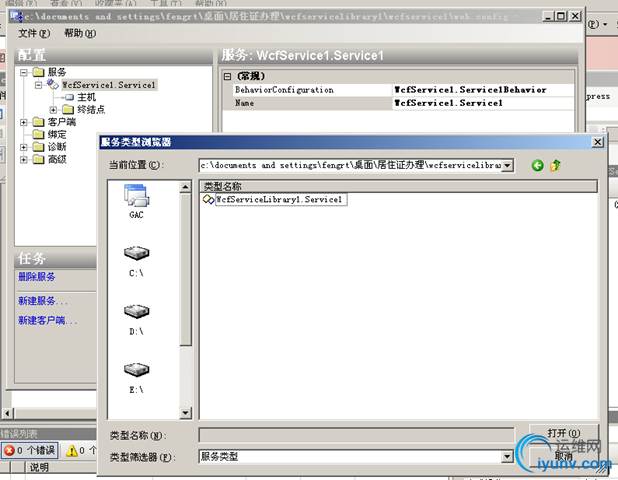The width and height of the screenshot is (618, 480).
Task: Click the 删除服务 link
Action: 37,277
